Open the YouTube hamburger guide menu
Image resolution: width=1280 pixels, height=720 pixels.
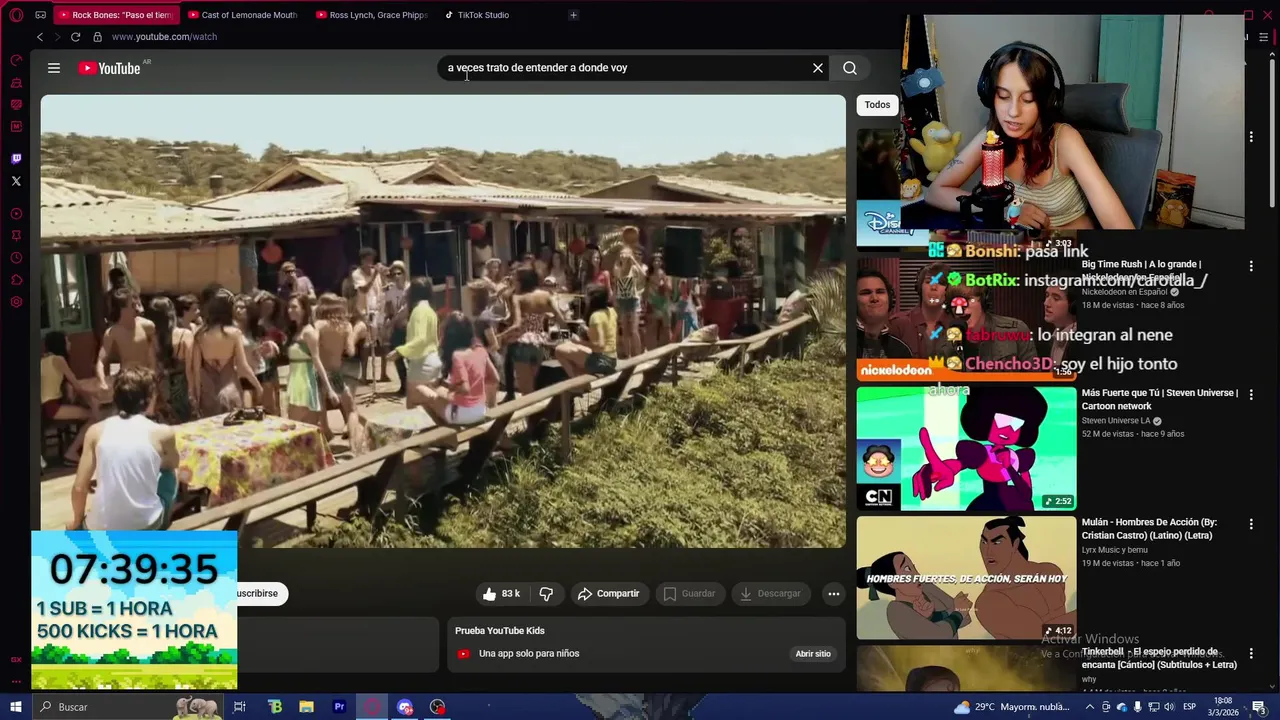coord(54,68)
